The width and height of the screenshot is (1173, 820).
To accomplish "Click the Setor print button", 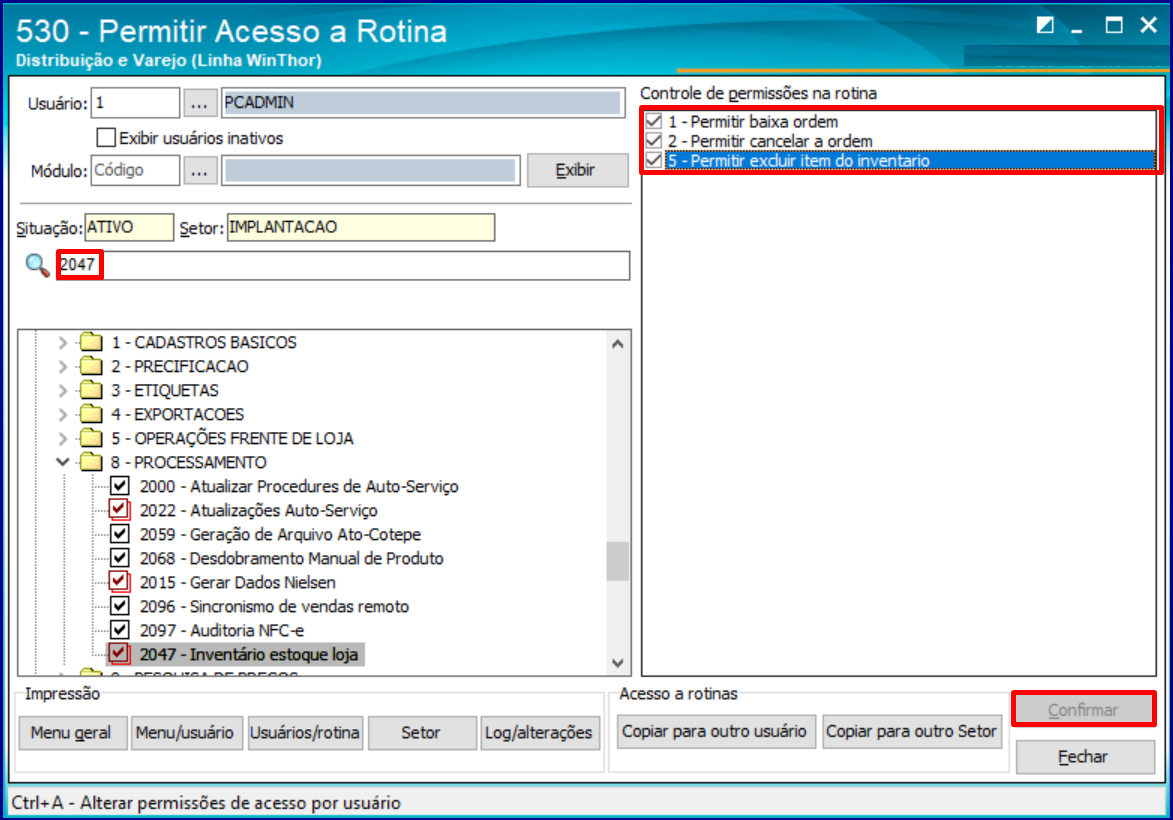I will click(421, 732).
